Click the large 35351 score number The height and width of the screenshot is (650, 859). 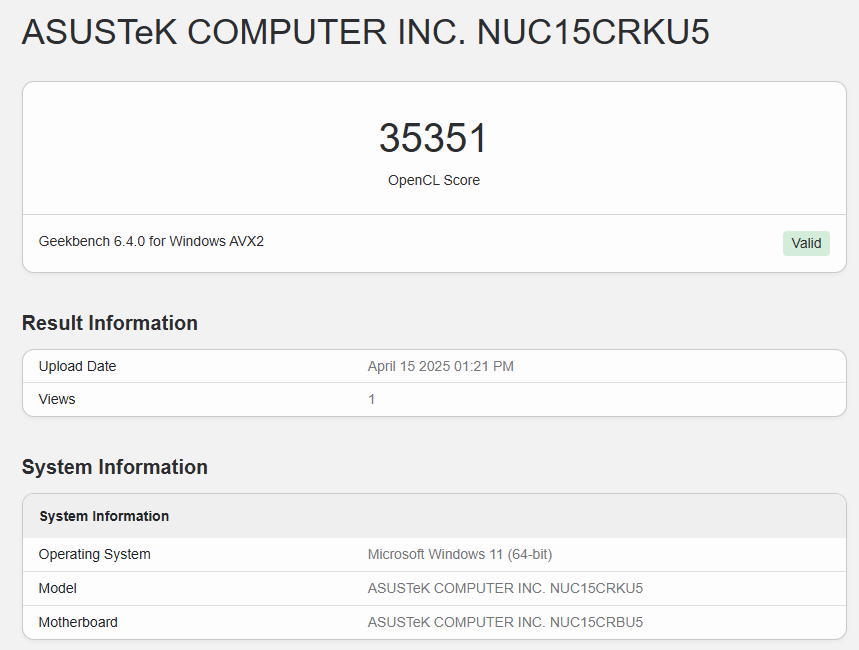(x=433, y=138)
